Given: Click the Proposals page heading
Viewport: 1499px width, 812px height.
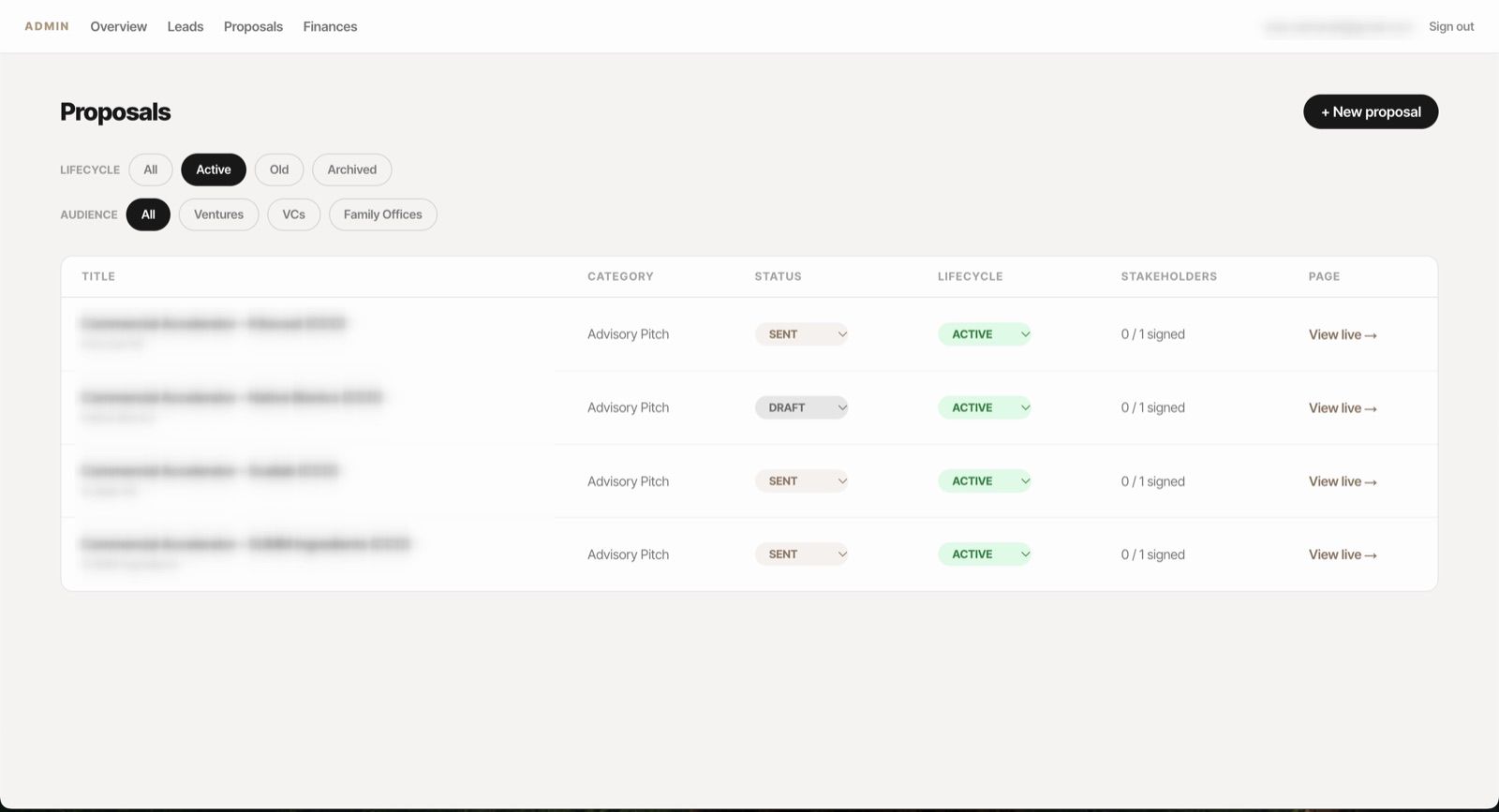Looking at the screenshot, I should point(115,111).
